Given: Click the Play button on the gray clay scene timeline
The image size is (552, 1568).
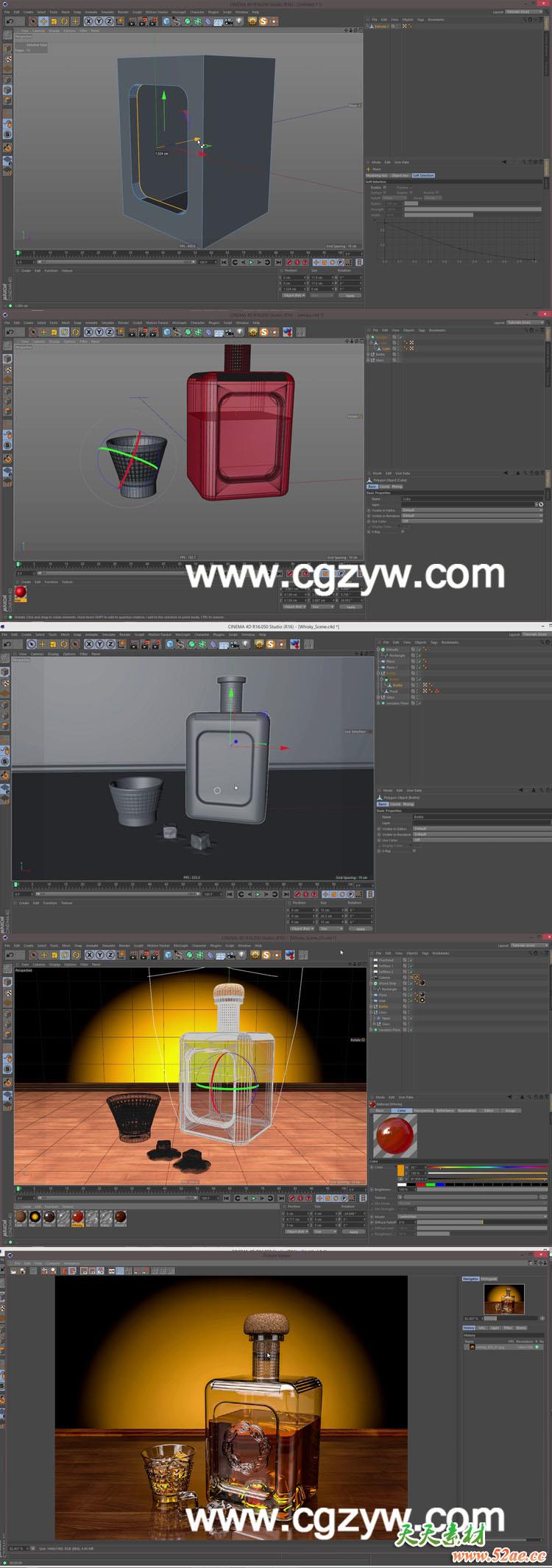Looking at the screenshot, I should 258,894.
